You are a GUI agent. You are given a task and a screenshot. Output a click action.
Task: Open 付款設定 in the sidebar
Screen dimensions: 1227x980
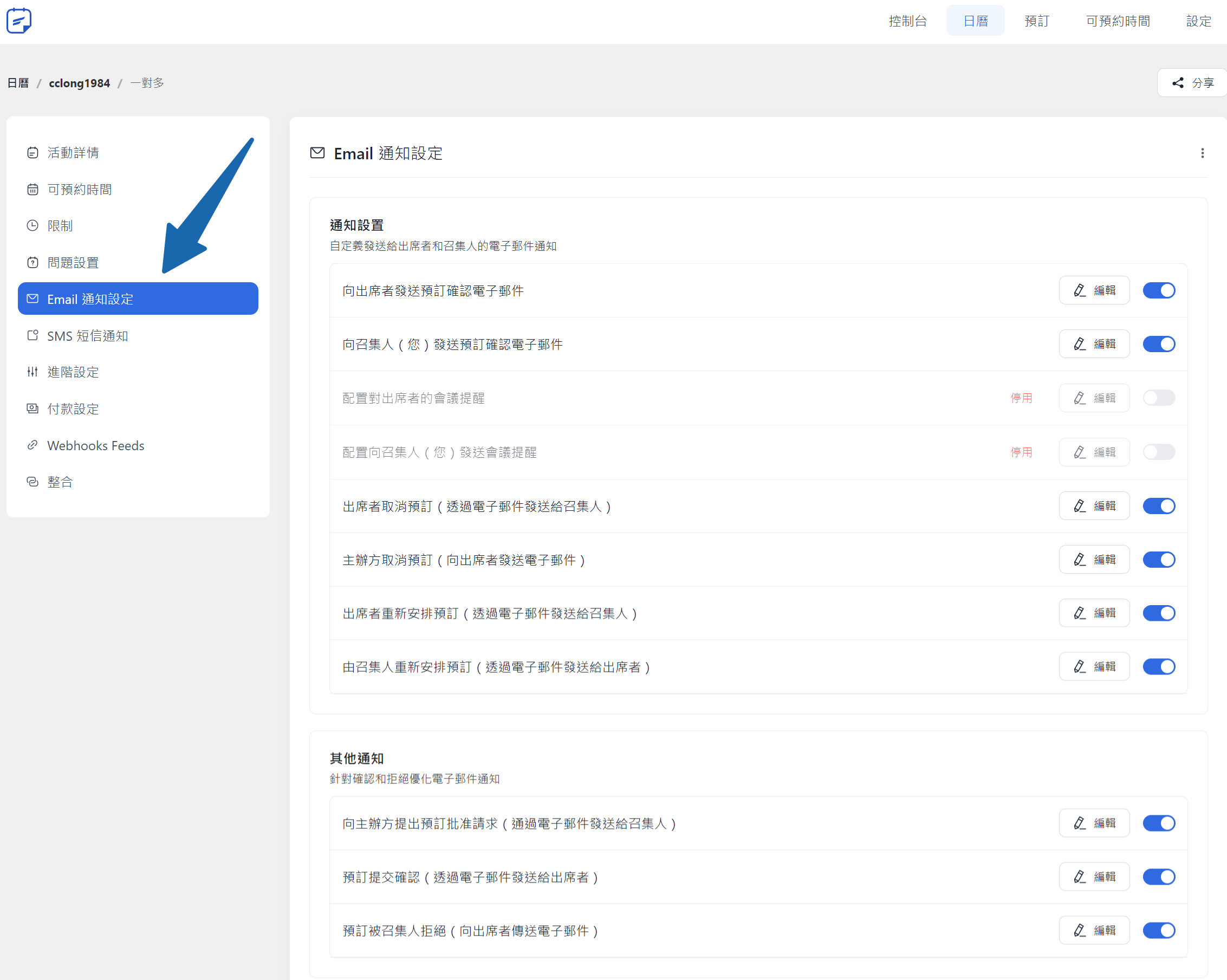coord(73,408)
